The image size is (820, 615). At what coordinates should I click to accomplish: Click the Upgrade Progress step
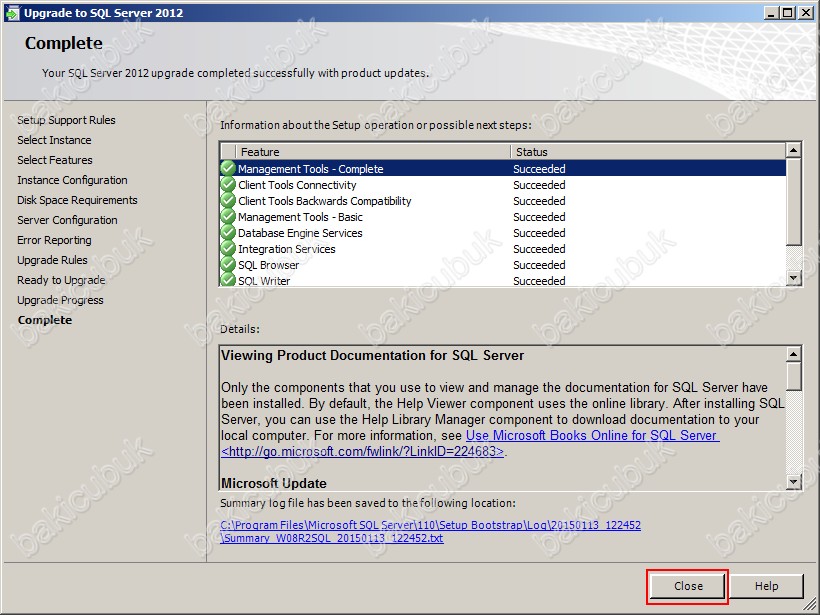pyautogui.click(x=60, y=300)
